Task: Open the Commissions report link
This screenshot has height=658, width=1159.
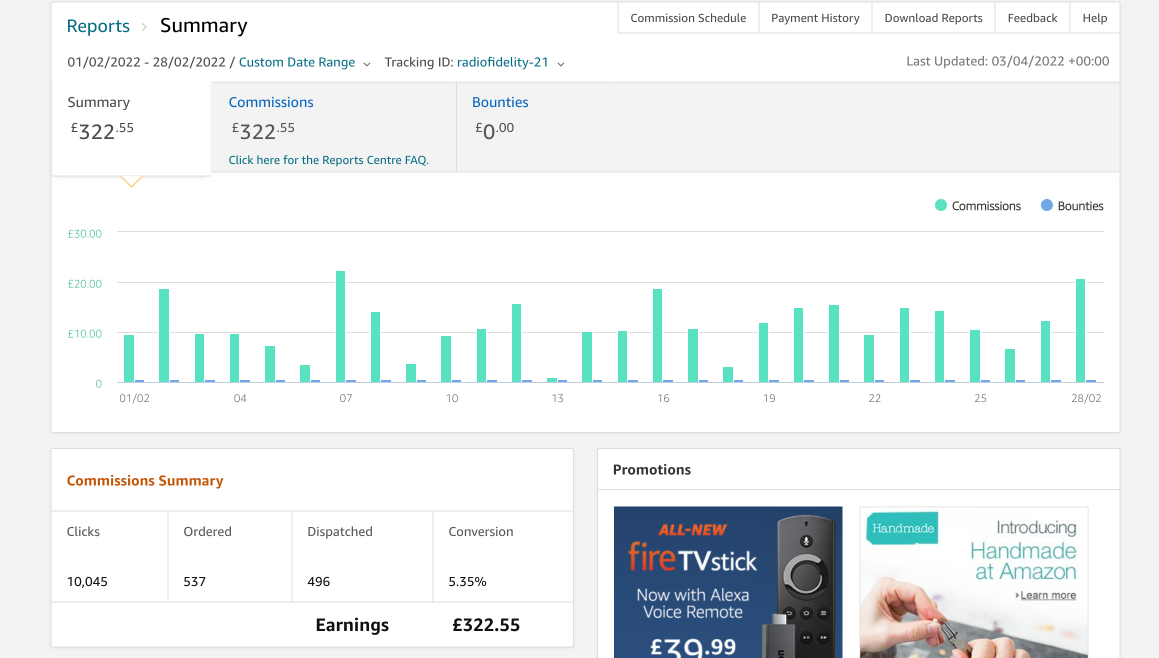Action: 271,102
